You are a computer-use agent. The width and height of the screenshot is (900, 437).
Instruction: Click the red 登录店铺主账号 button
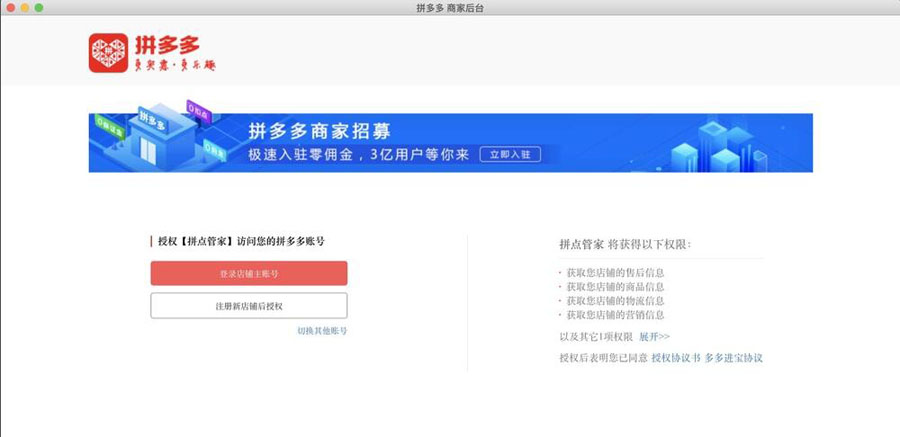[x=249, y=273]
